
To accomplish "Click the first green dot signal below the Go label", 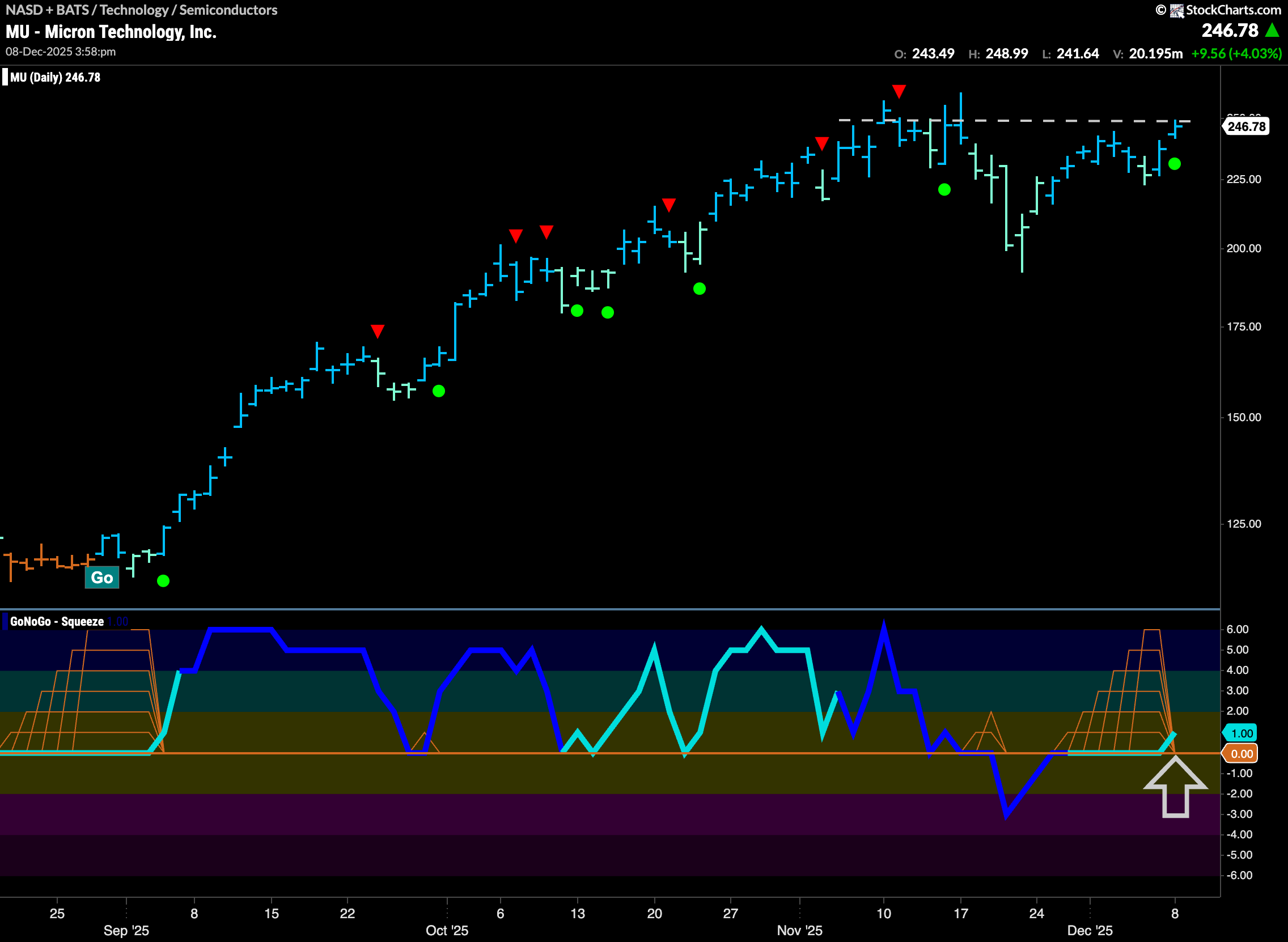I will click(164, 580).
